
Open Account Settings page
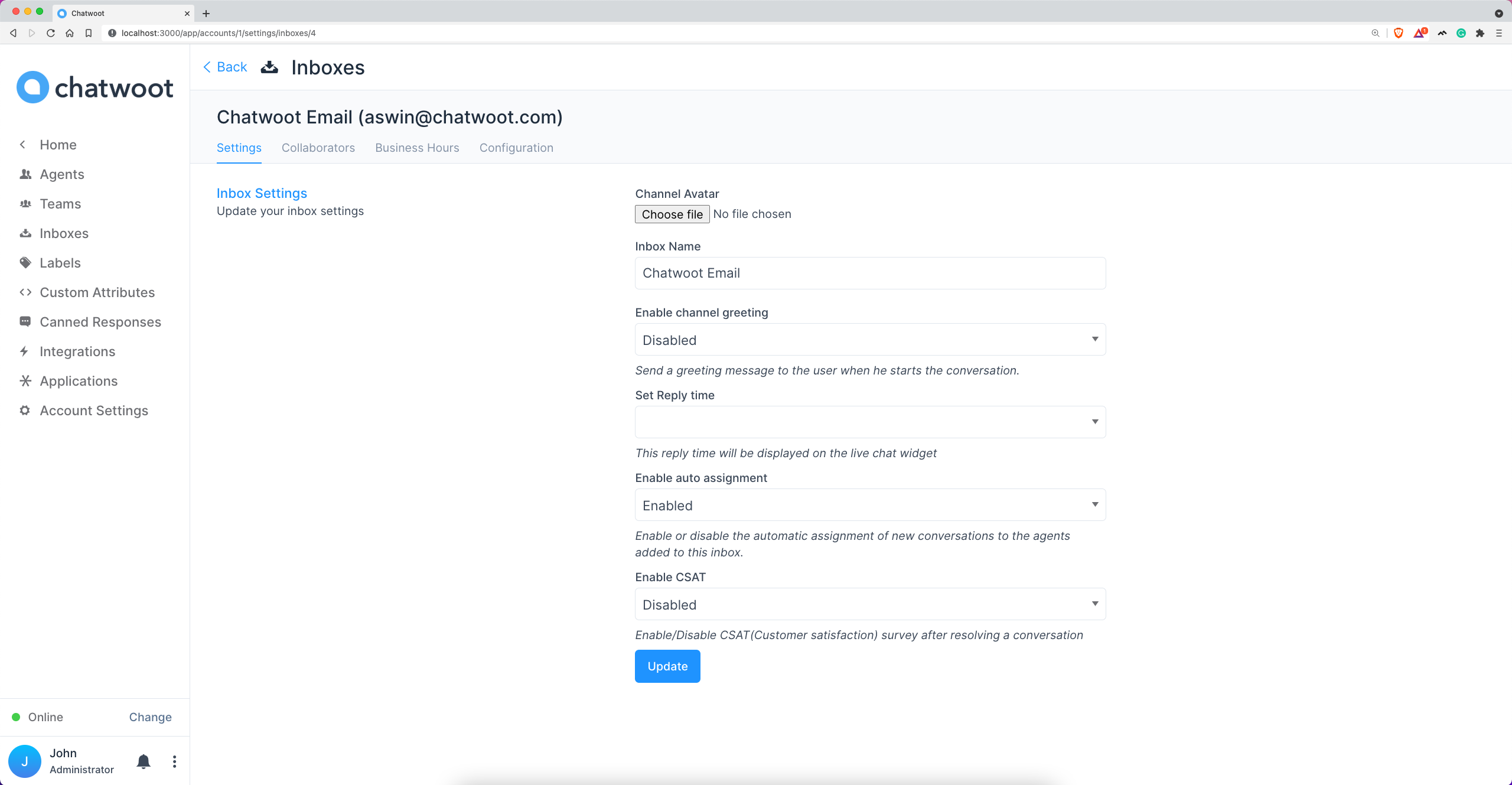[x=94, y=411]
